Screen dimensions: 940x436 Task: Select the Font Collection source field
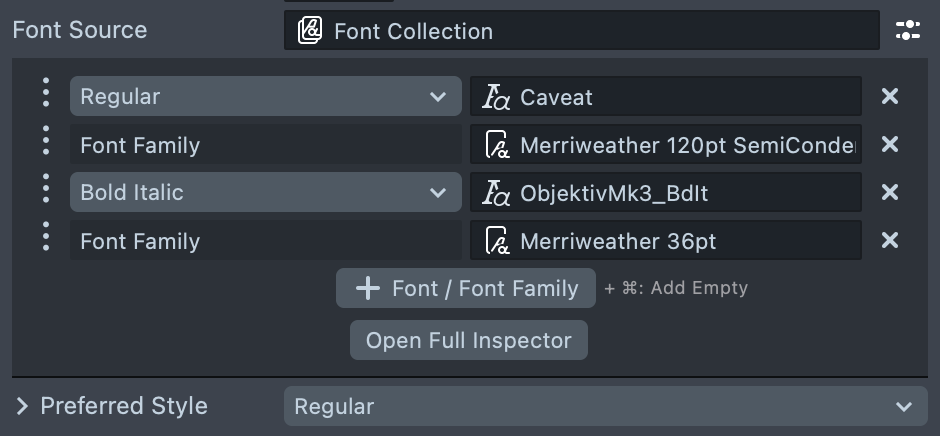581,30
